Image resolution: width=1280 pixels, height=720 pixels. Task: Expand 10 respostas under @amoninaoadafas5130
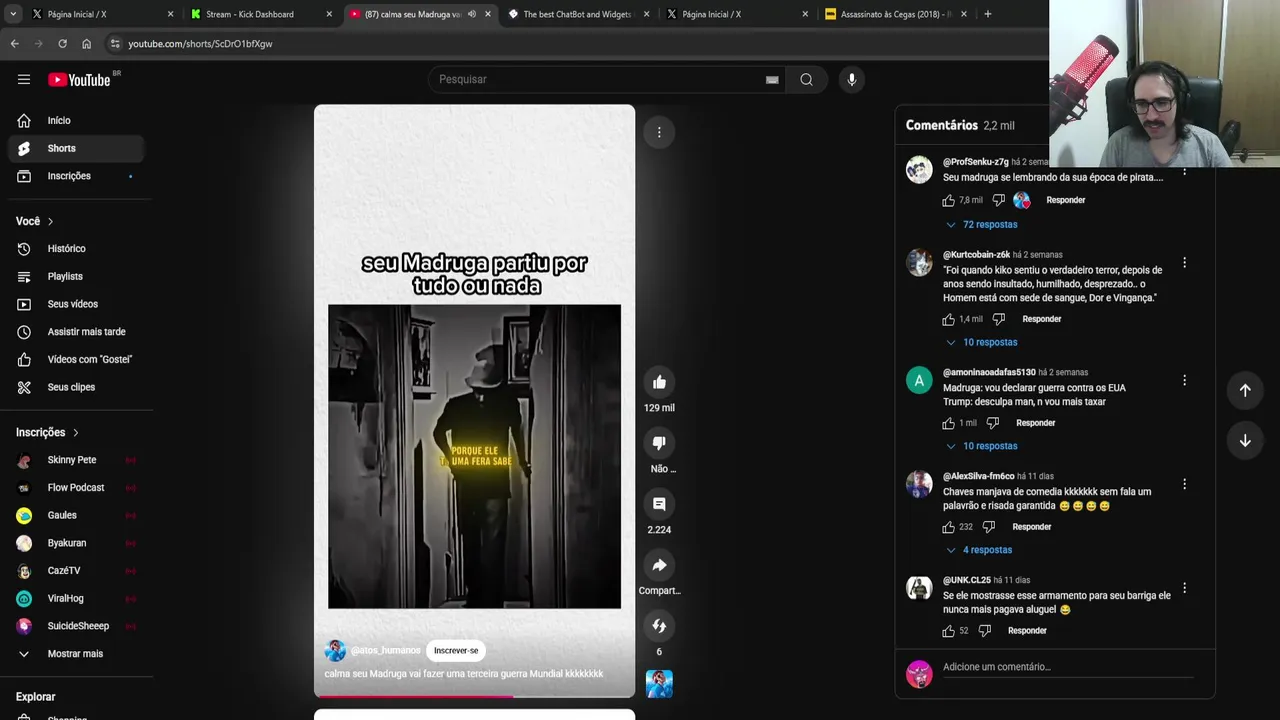(x=982, y=446)
